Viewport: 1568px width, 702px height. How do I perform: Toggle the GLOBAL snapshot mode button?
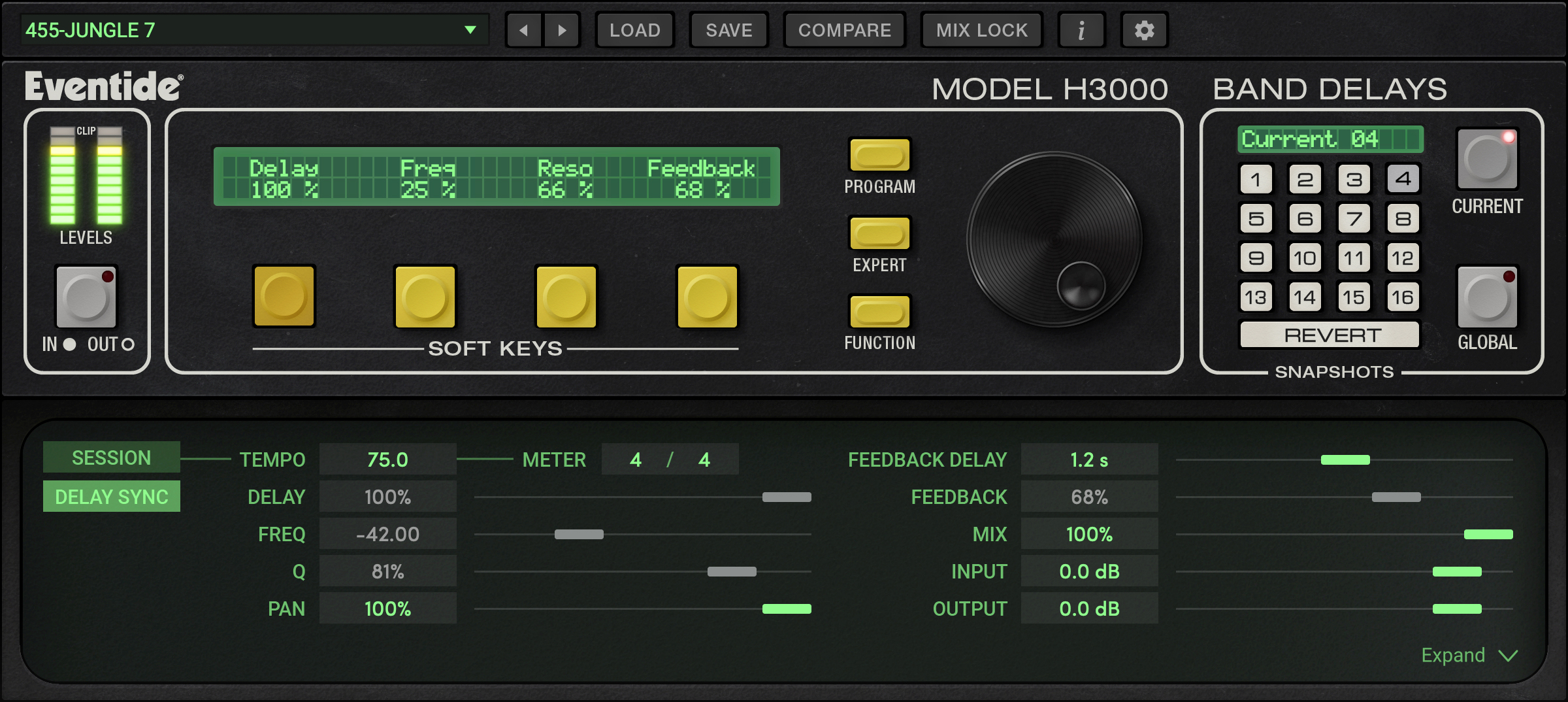[x=1488, y=297]
